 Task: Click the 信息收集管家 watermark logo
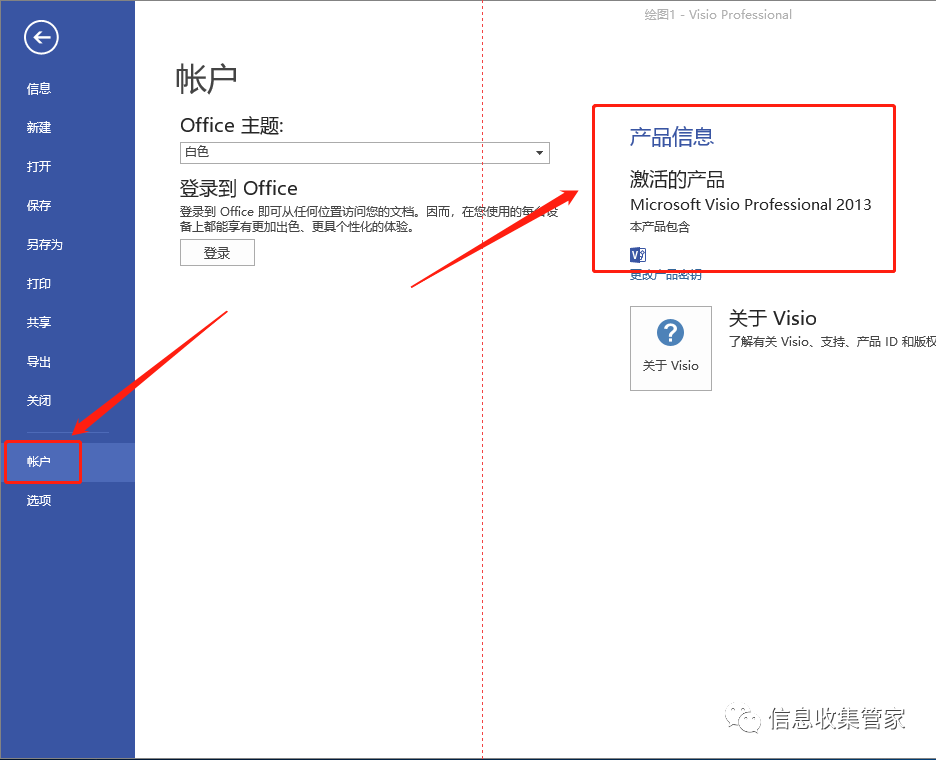tap(742, 718)
